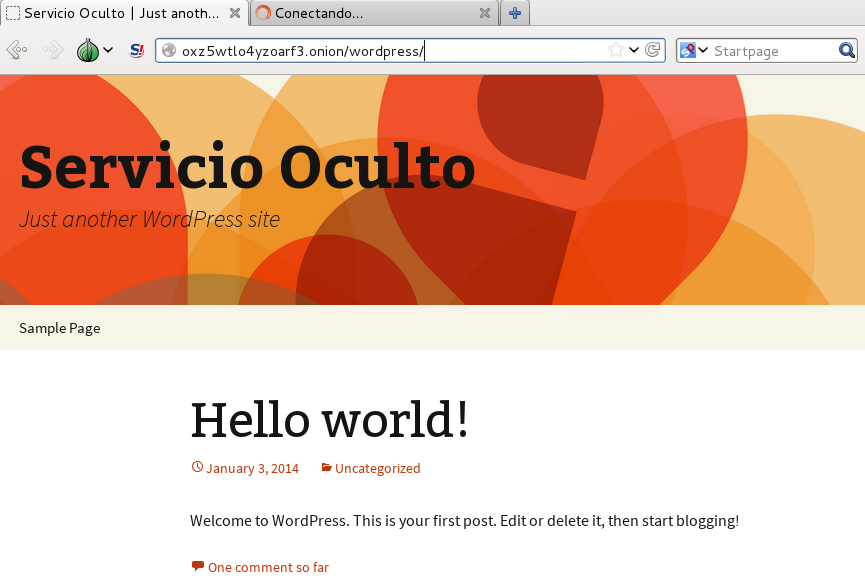Open a new tab with plus button

pyautogui.click(x=515, y=13)
